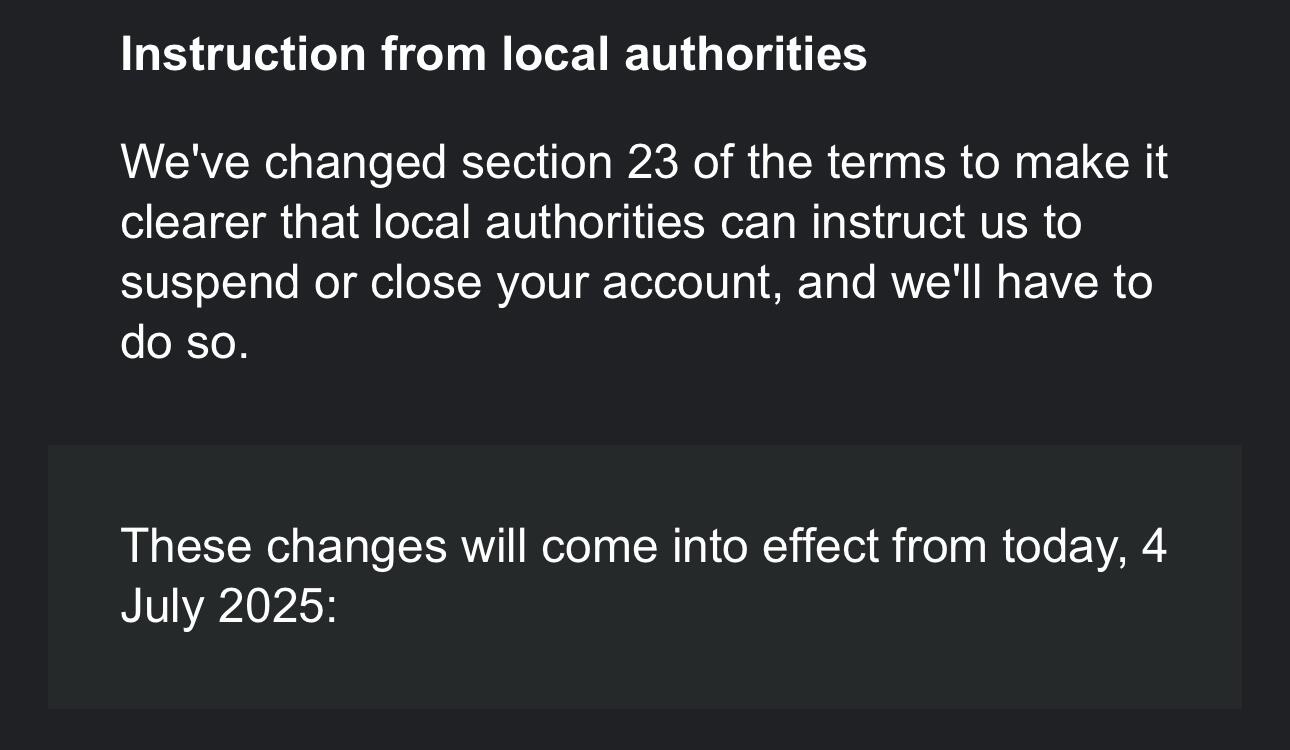Select the word 'Instruction' in the heading
This screenshot has height=750, width=1290.
coord(243,54)
